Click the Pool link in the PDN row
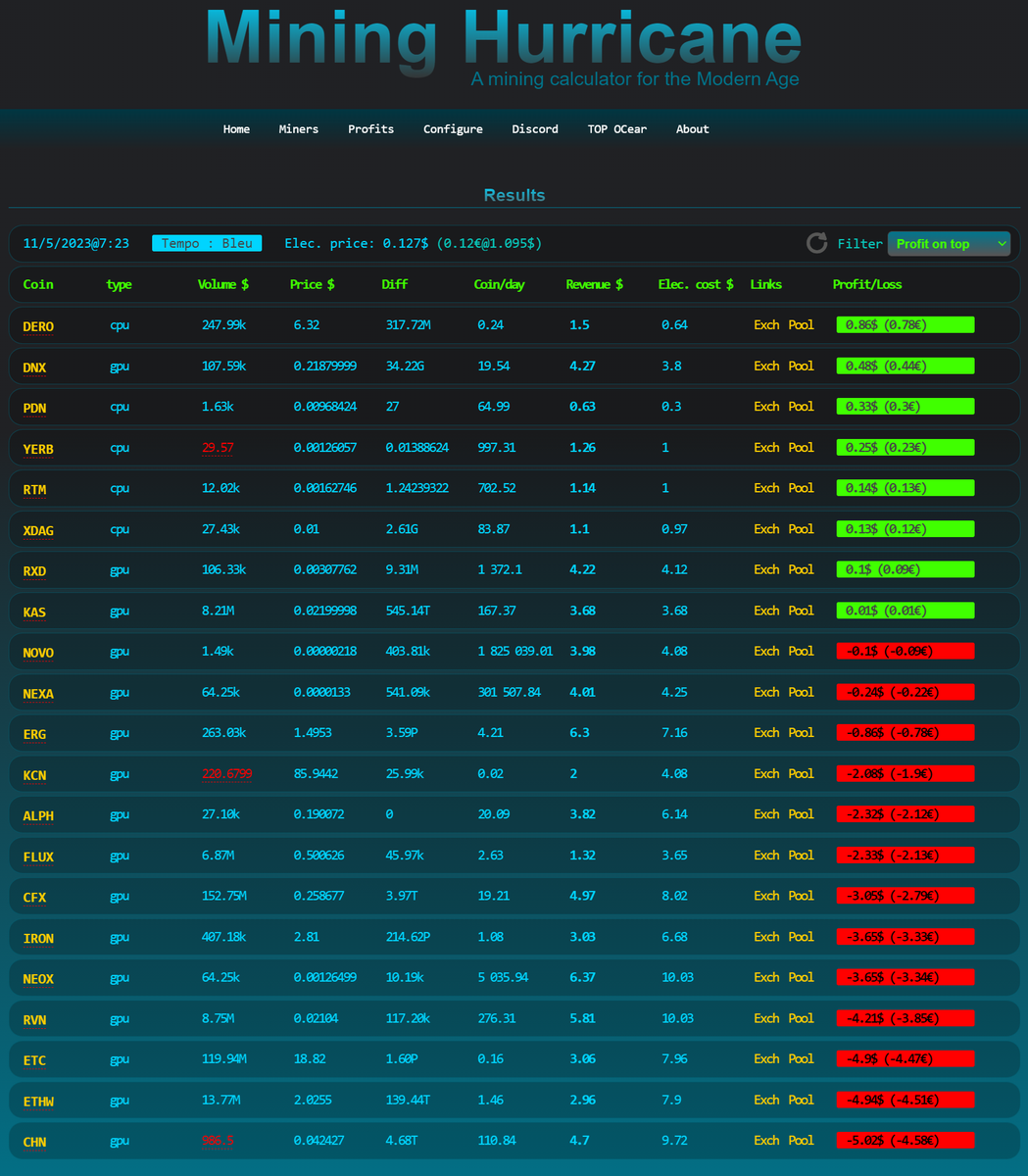This screenshot has height=1176, width=1028. tap(801, 406)
